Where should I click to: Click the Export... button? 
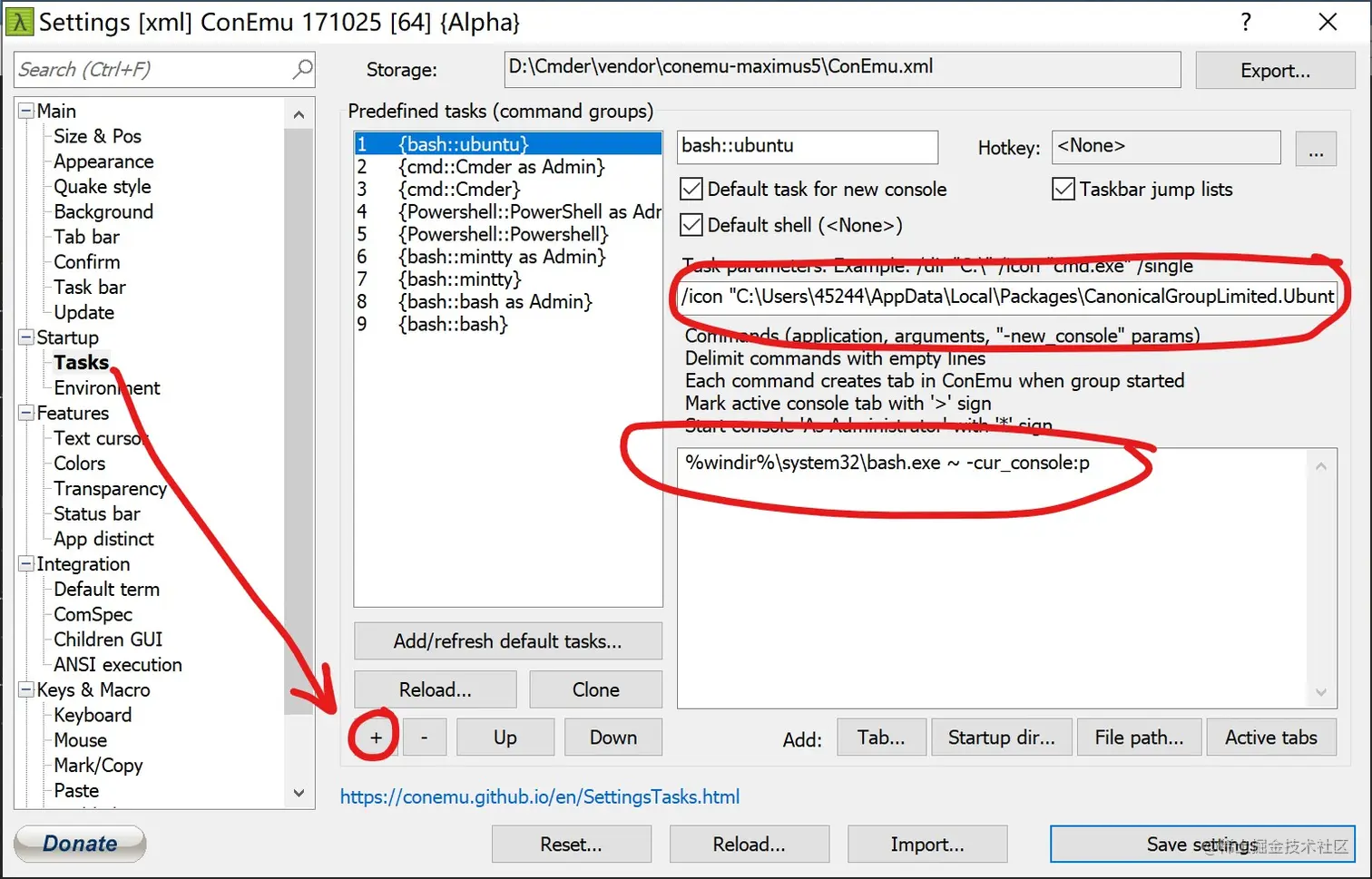pos(1275,71)
